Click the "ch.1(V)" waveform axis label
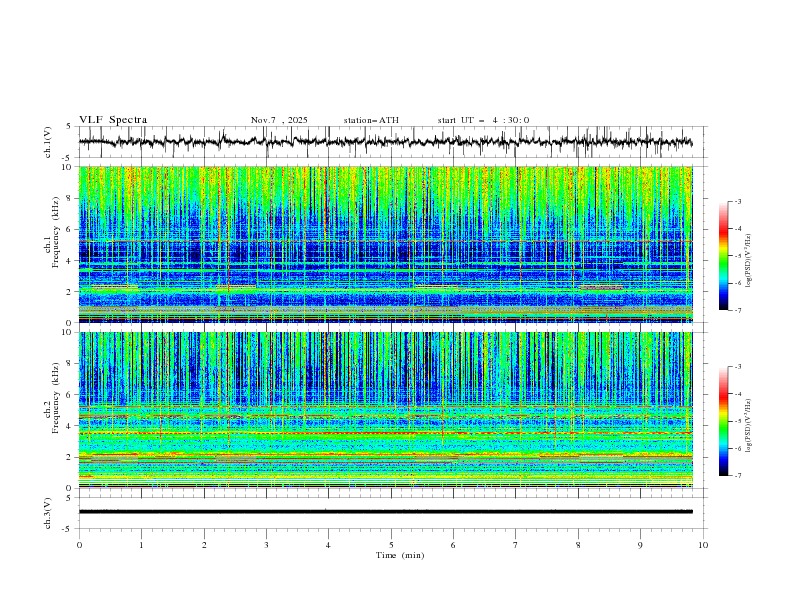Image resolution: width=792 pixels, height=612 pixels. click(x=48, y=142)
